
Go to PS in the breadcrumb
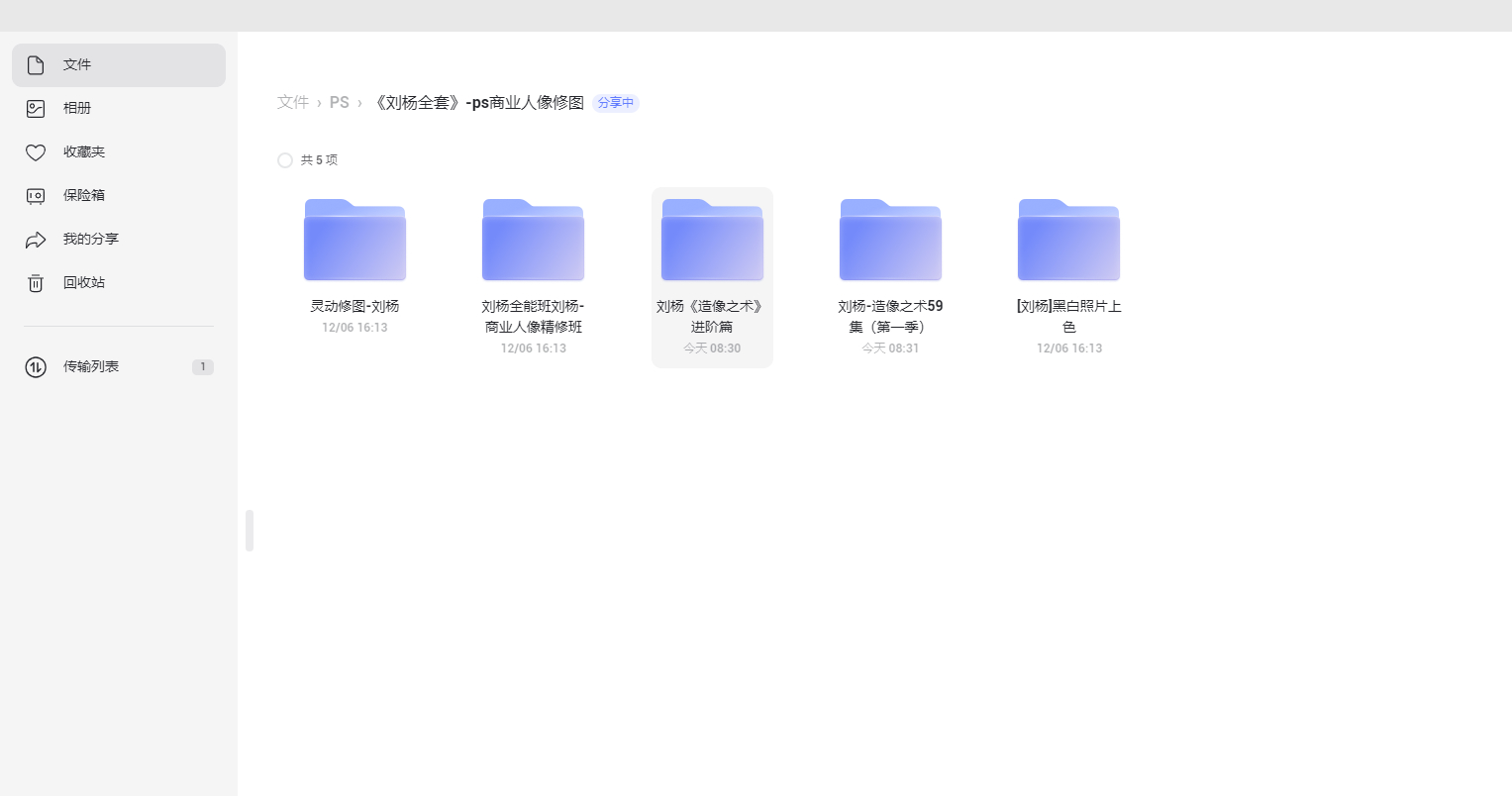click(x=340, y=102)
